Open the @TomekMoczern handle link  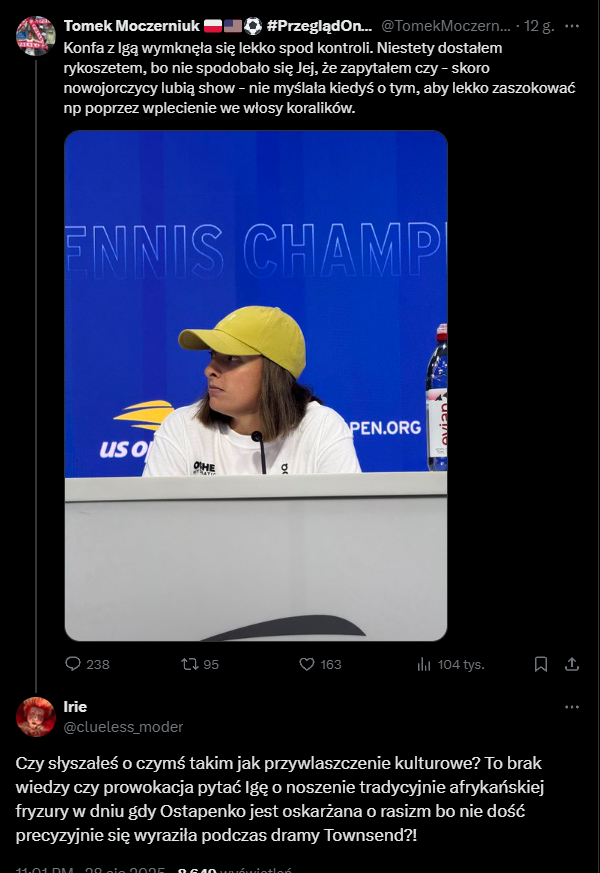[x=446, y=26]
